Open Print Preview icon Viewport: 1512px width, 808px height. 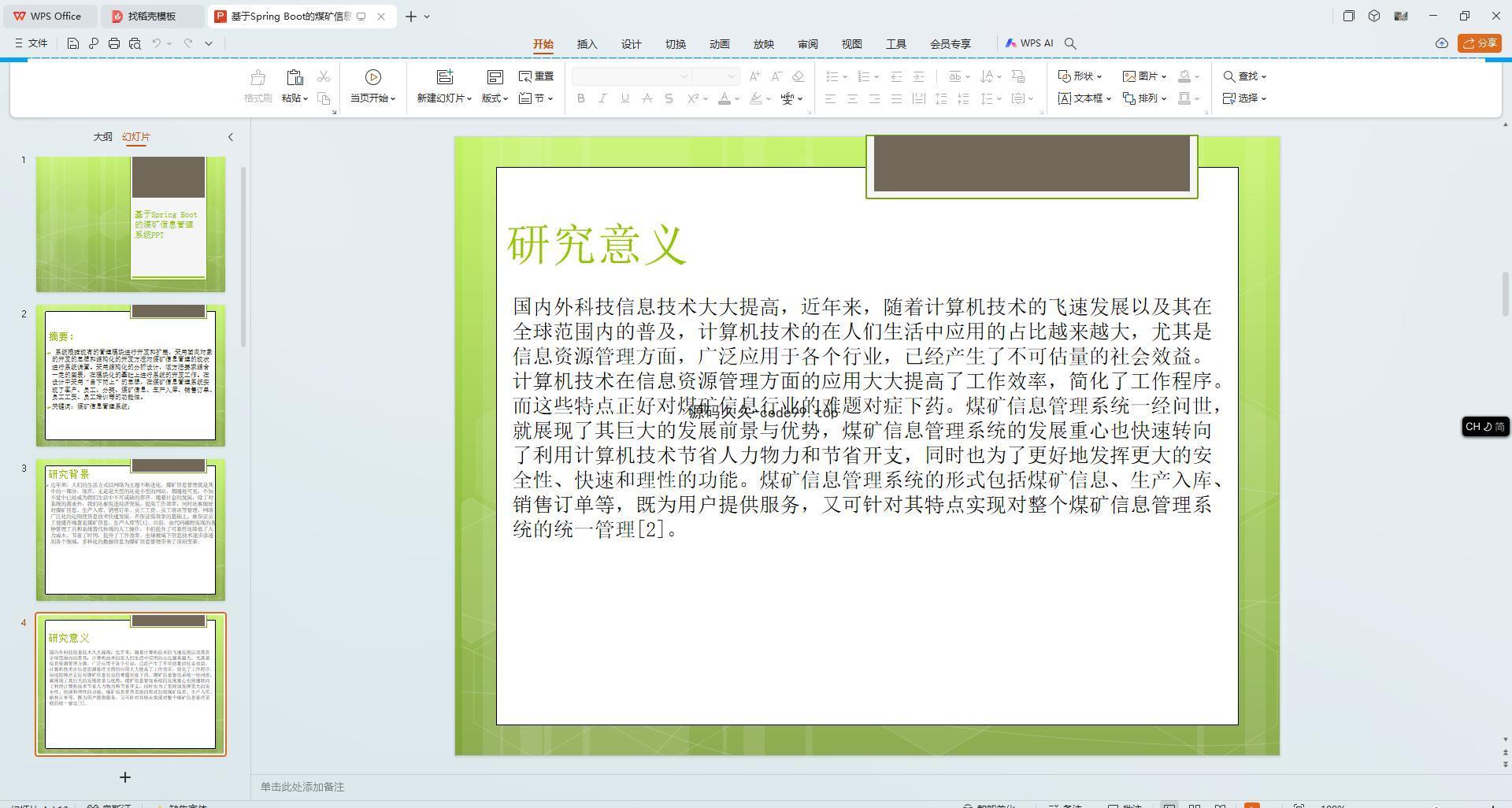[x=135, y=43]
